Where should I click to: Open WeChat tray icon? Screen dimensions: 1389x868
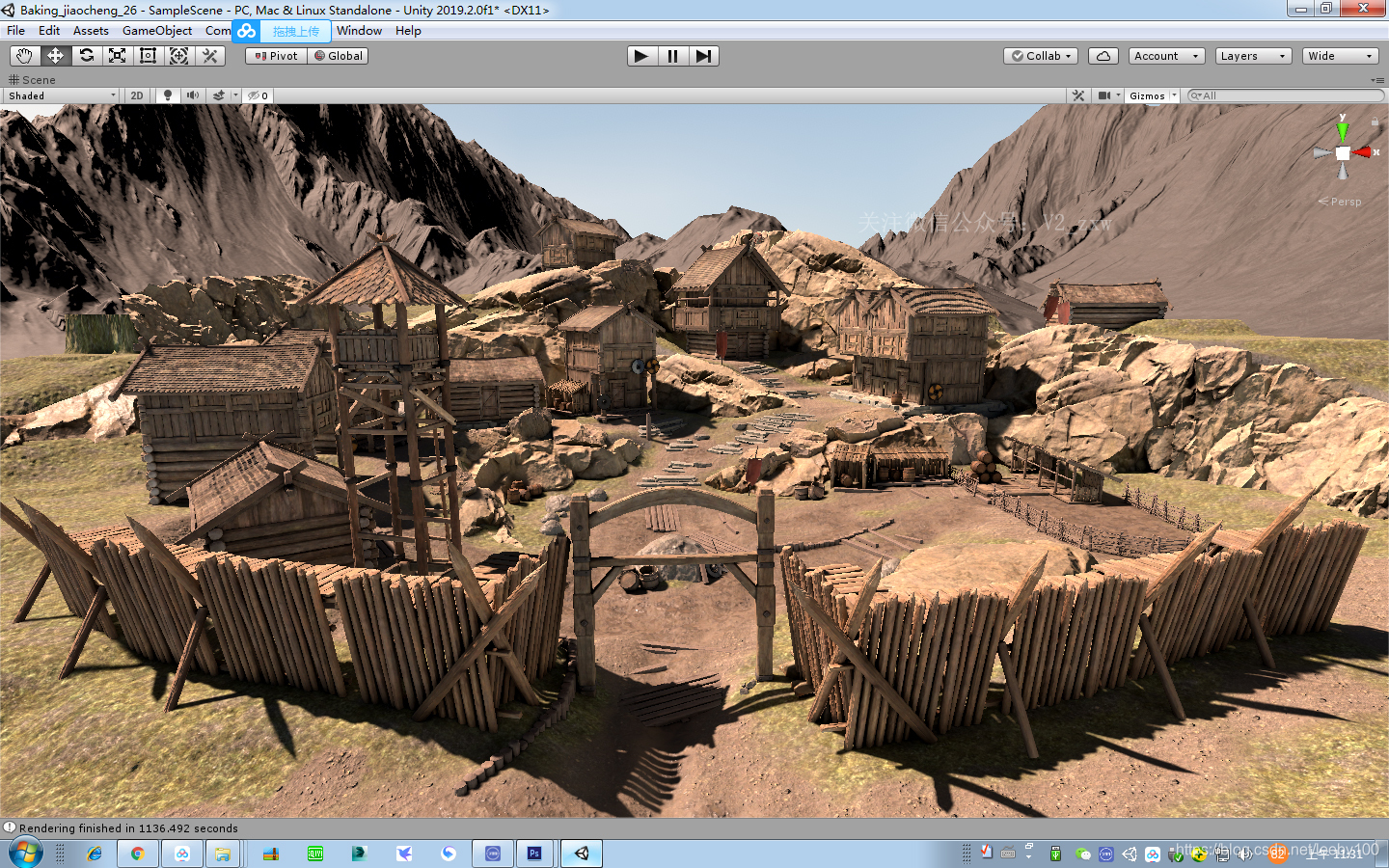[x=1083, y=854]
